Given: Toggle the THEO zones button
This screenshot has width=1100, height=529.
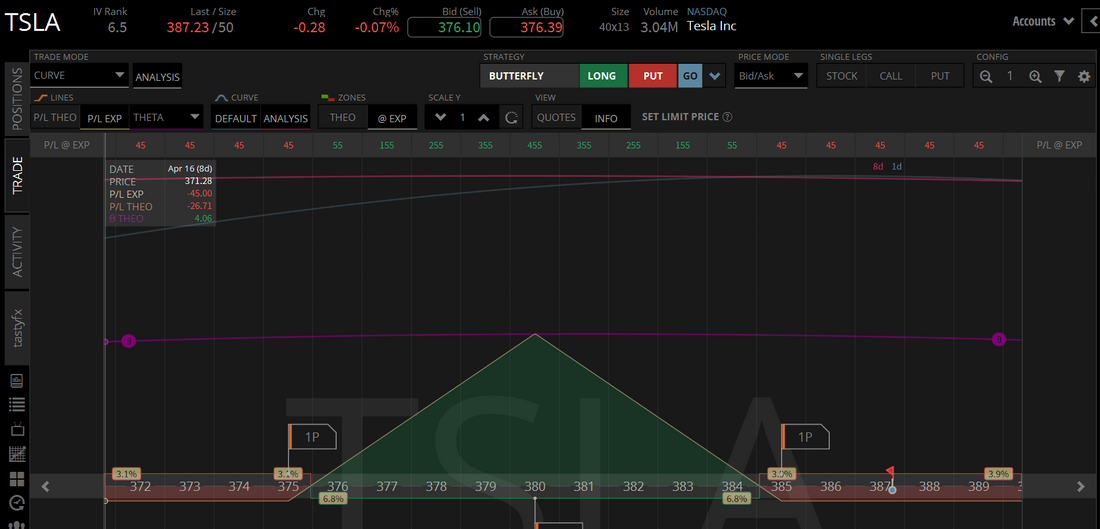Looking at the screenshot, I should pos(342,118).
